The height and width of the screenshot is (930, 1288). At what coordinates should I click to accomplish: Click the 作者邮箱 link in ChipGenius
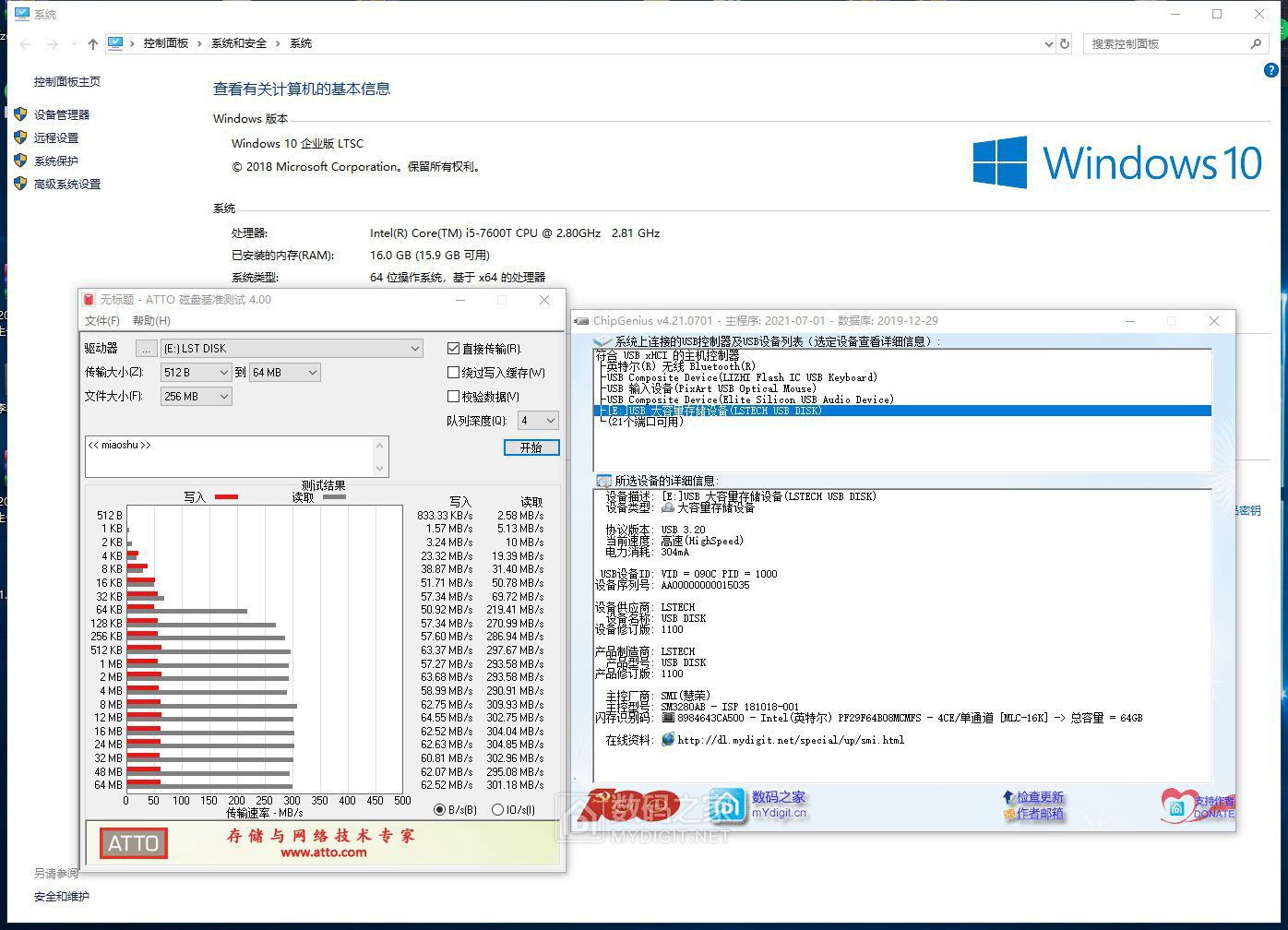[1040, 813]
